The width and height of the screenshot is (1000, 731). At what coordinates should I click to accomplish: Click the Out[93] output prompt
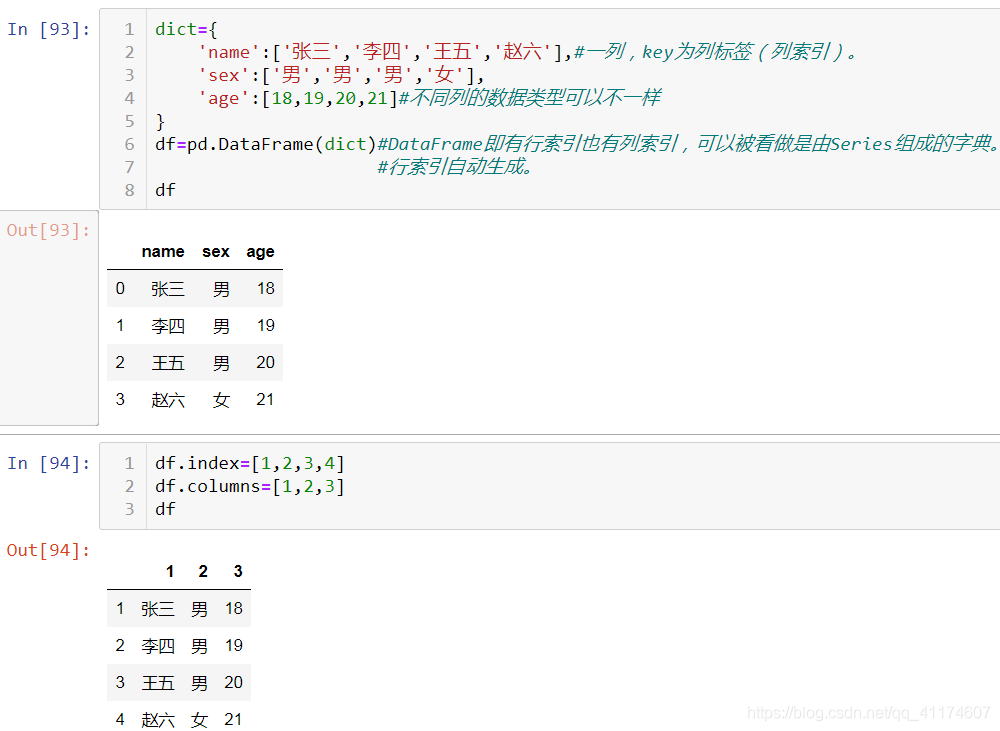pyautogui.click(x=48, y=230)
